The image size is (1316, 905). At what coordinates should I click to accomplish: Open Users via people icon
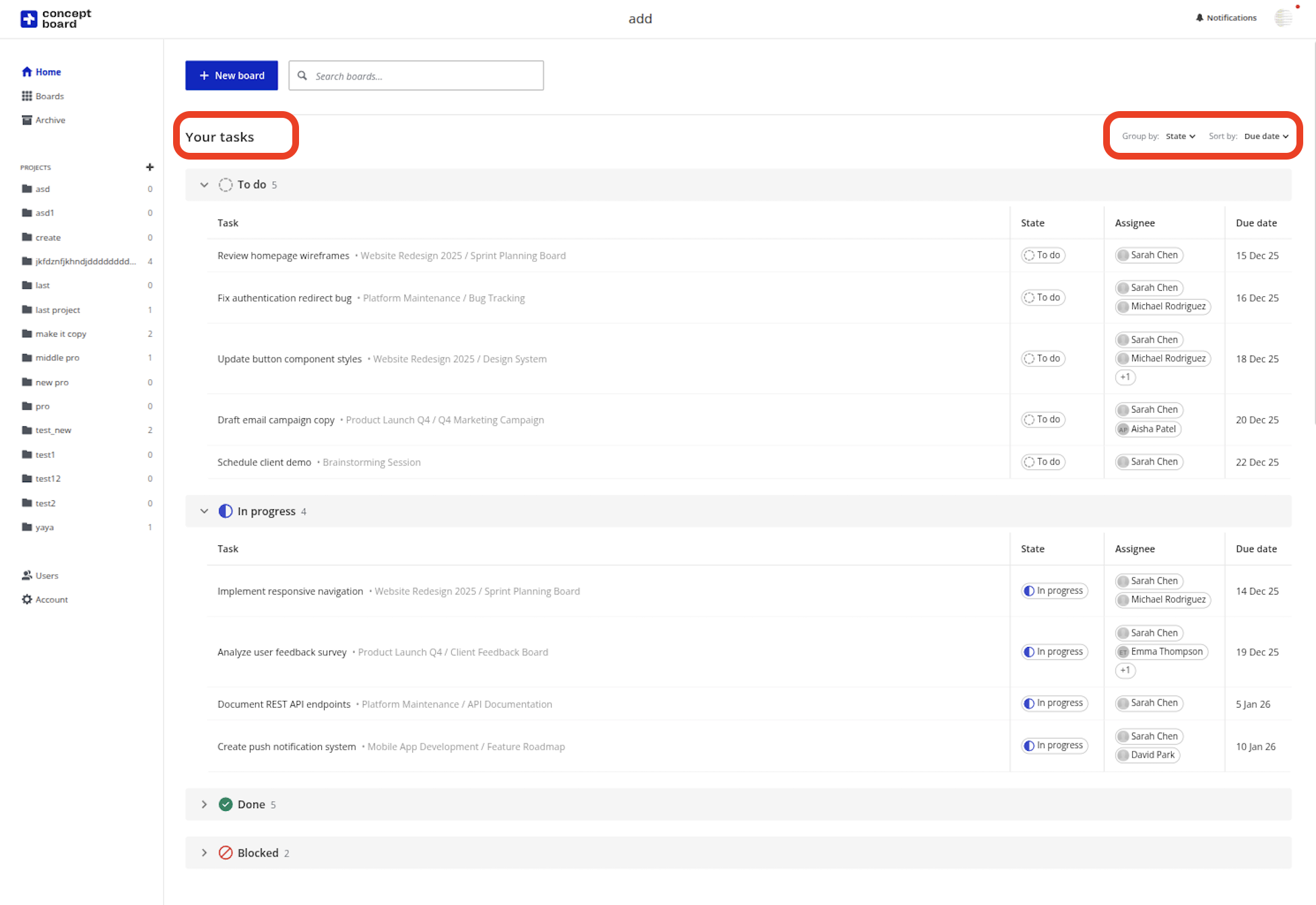pyautogui.click(x=27, y=575)
